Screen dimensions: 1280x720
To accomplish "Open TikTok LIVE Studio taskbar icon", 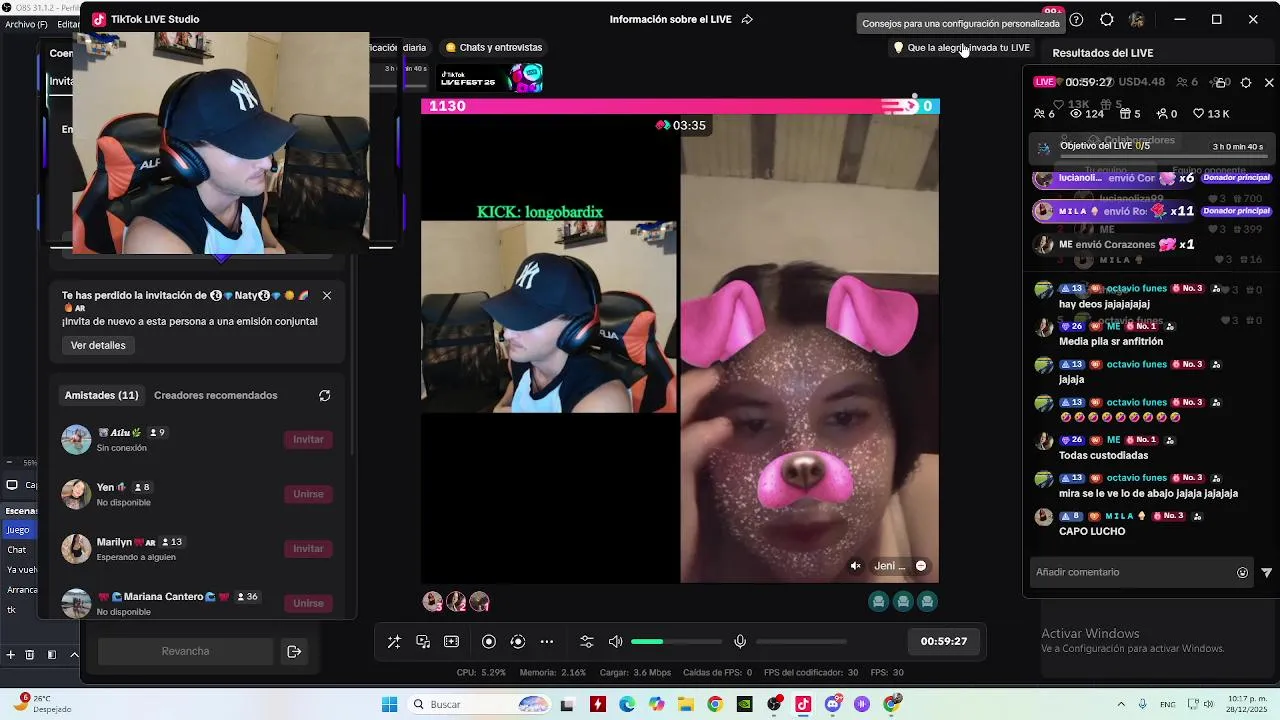I will [x=803, y=705].
